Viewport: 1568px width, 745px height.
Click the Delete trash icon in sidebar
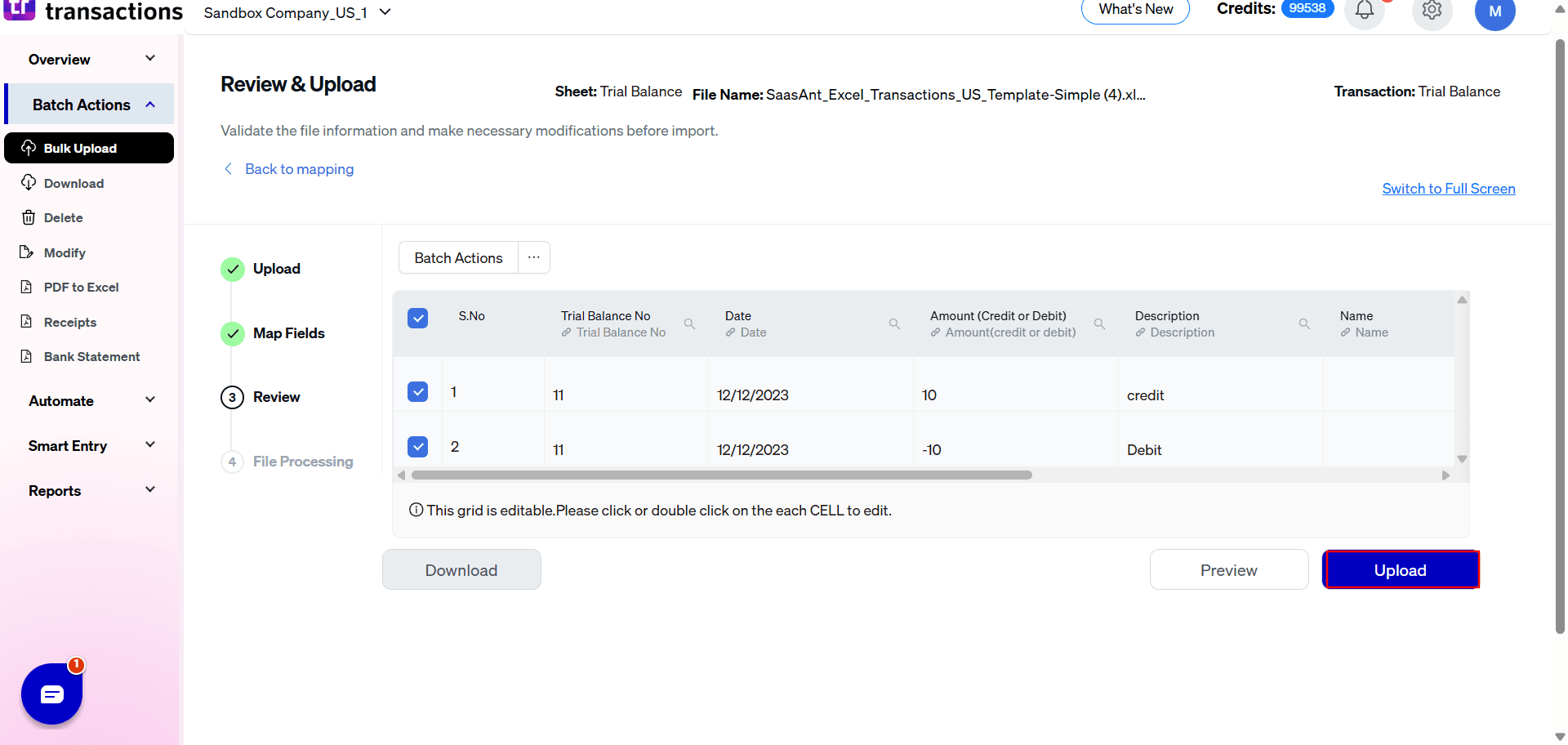tap(29, 217)
